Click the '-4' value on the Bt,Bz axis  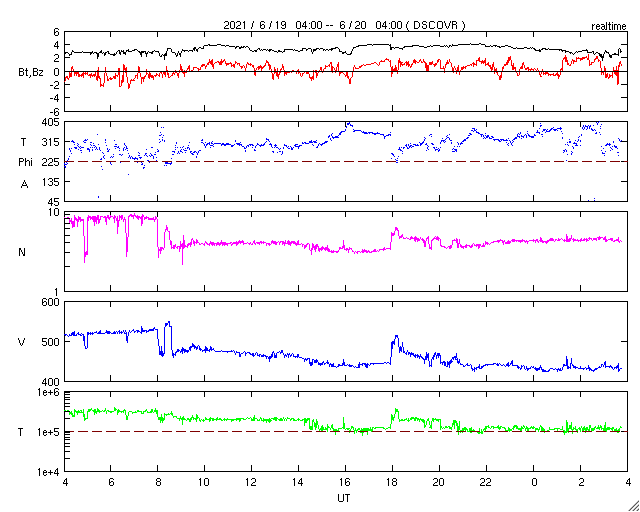55,98
